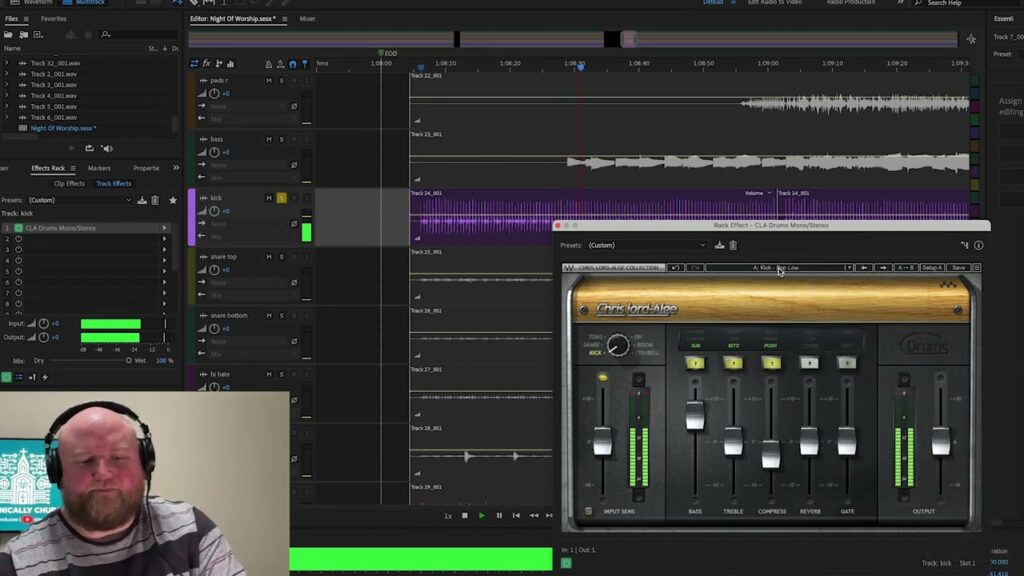
Task: Click the volume knob icon on the bass track
Action: (x=214, y=151)
